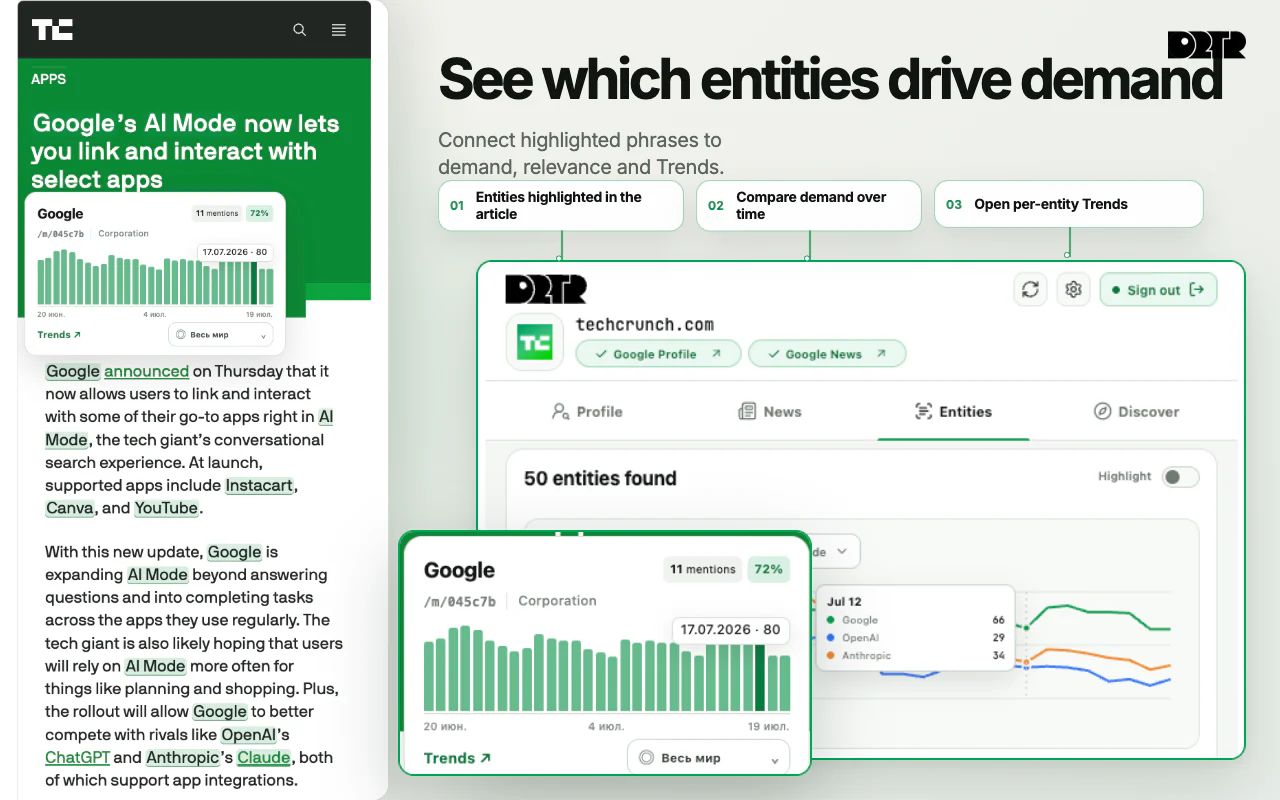Click the ChatGPT link in the article
The height and width of the screenshot is (800, 1280).
coord(77,757)
